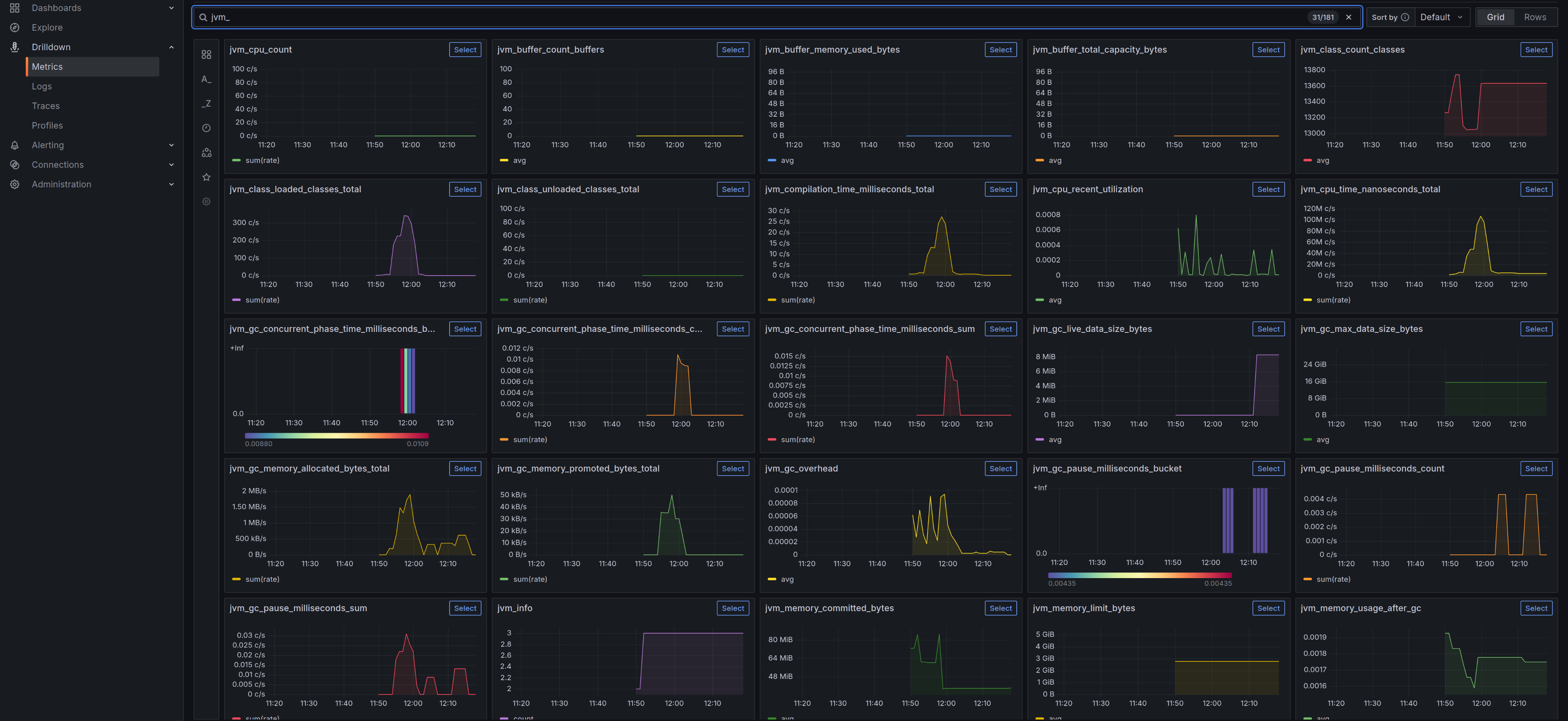The image size is (1568, 721).
Task: Select the jvm_cpu_count metric
Action: click(465, 50)
